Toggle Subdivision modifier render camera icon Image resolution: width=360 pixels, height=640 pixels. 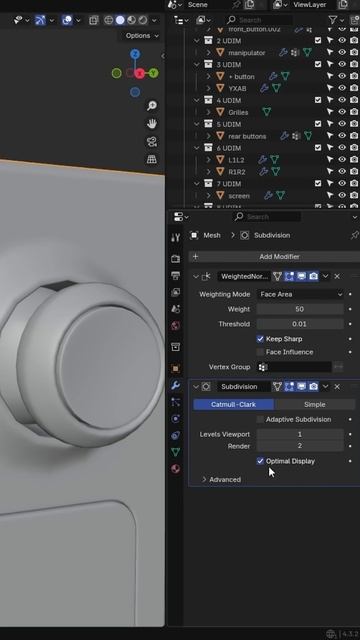(x=313, y=387)
